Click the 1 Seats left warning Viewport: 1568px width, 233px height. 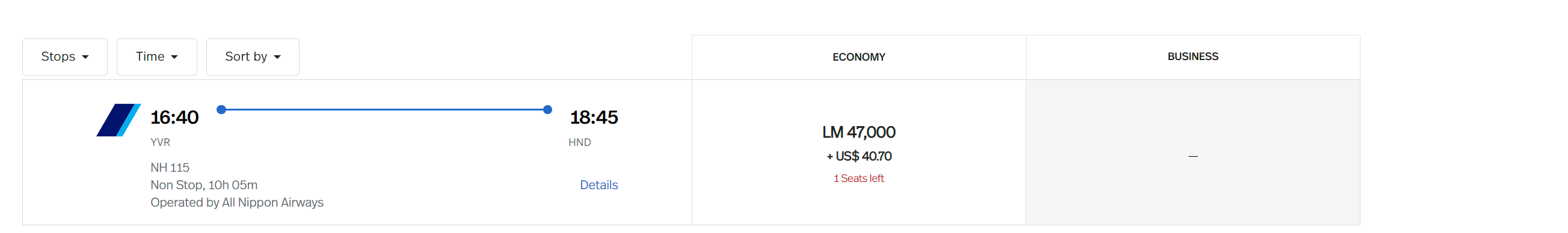(858, 178)
